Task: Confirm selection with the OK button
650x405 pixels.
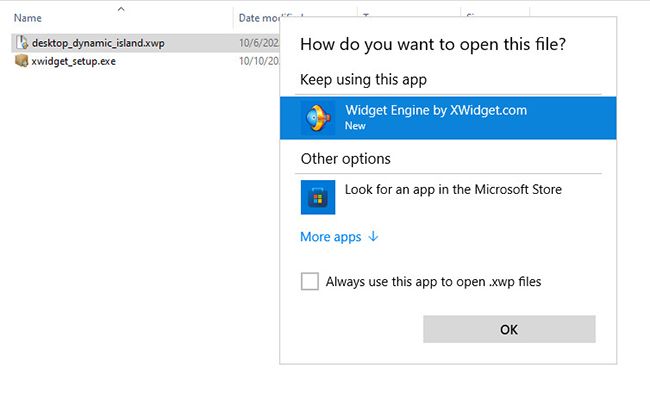Action: 509,329
